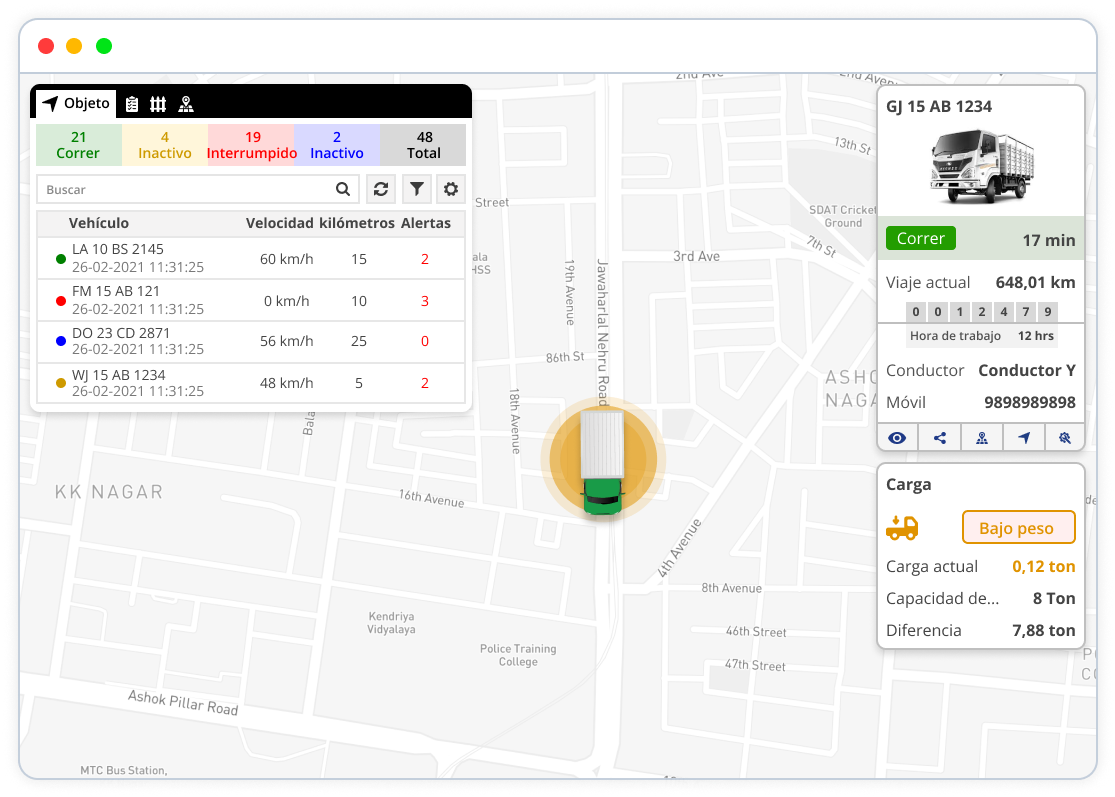Open the fence-shaped geofence tab icon
1115x797 pixels.
158,104
